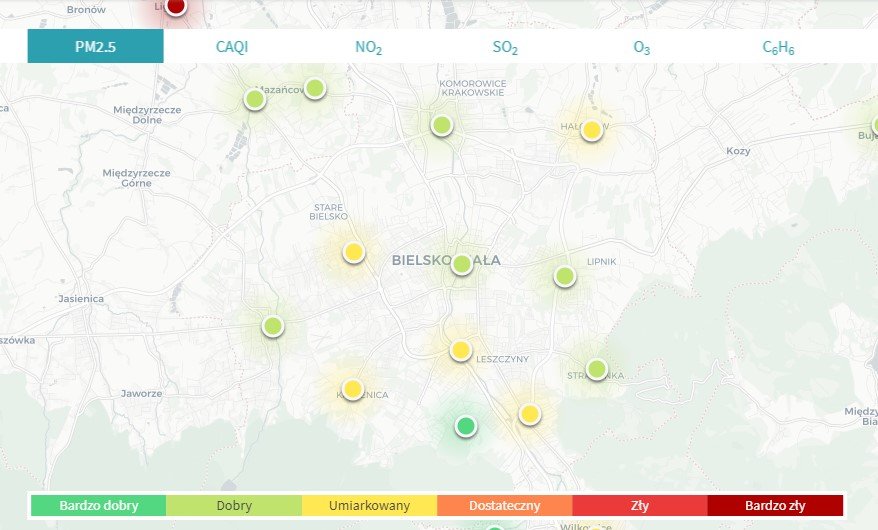Open the yellow sensor at Kamienica

(353, 388)
